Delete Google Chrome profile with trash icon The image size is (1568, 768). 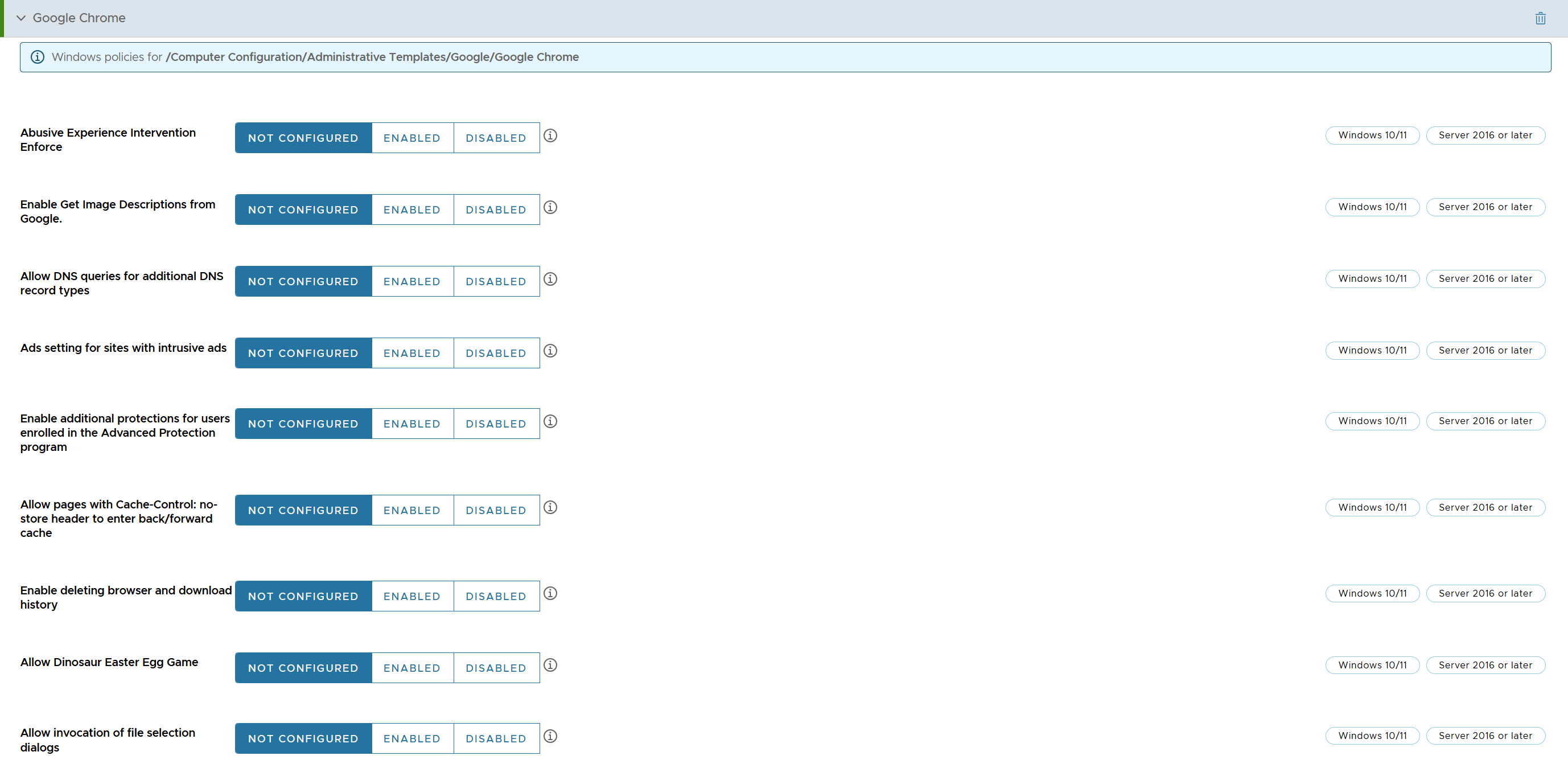pyautogui.click(x=1540, y=18)
